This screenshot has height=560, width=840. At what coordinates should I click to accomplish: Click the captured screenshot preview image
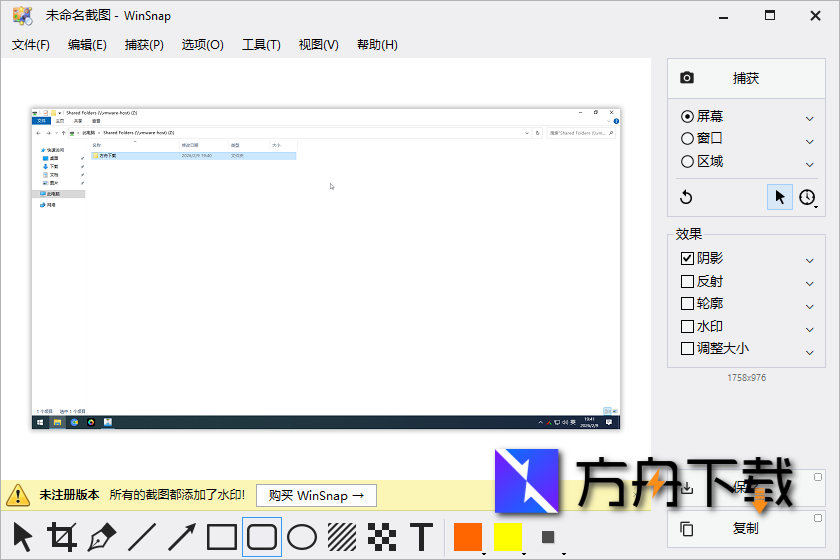pyautogui.click(x=326, y=268)
